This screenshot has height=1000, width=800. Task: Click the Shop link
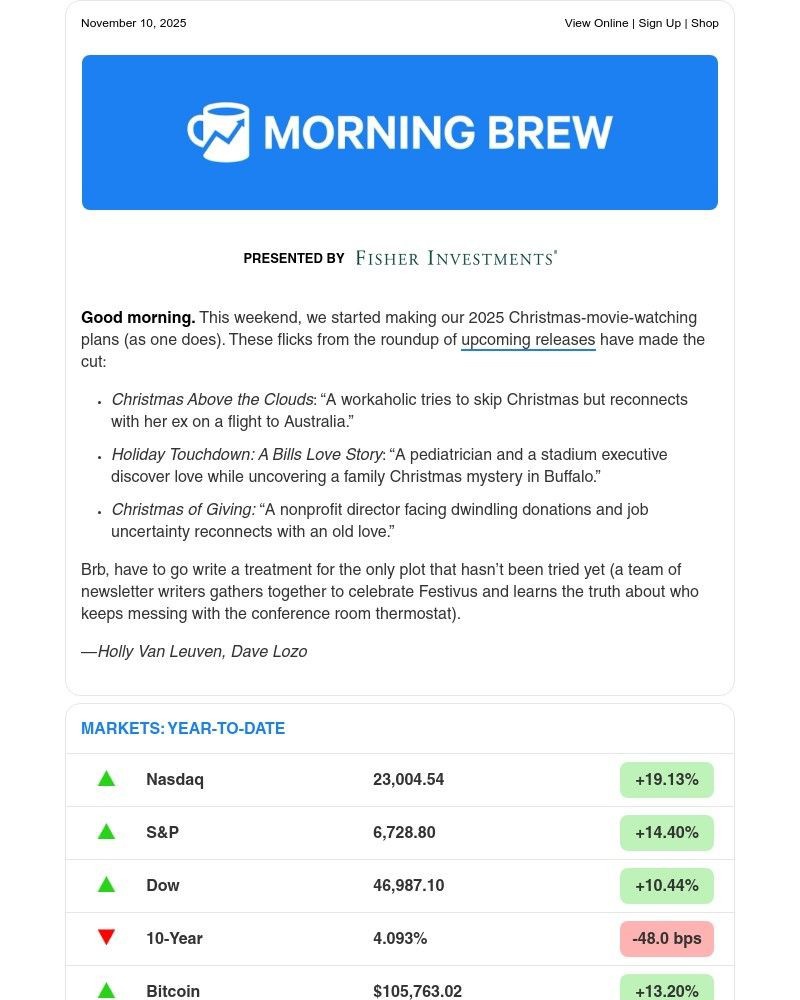705,22
